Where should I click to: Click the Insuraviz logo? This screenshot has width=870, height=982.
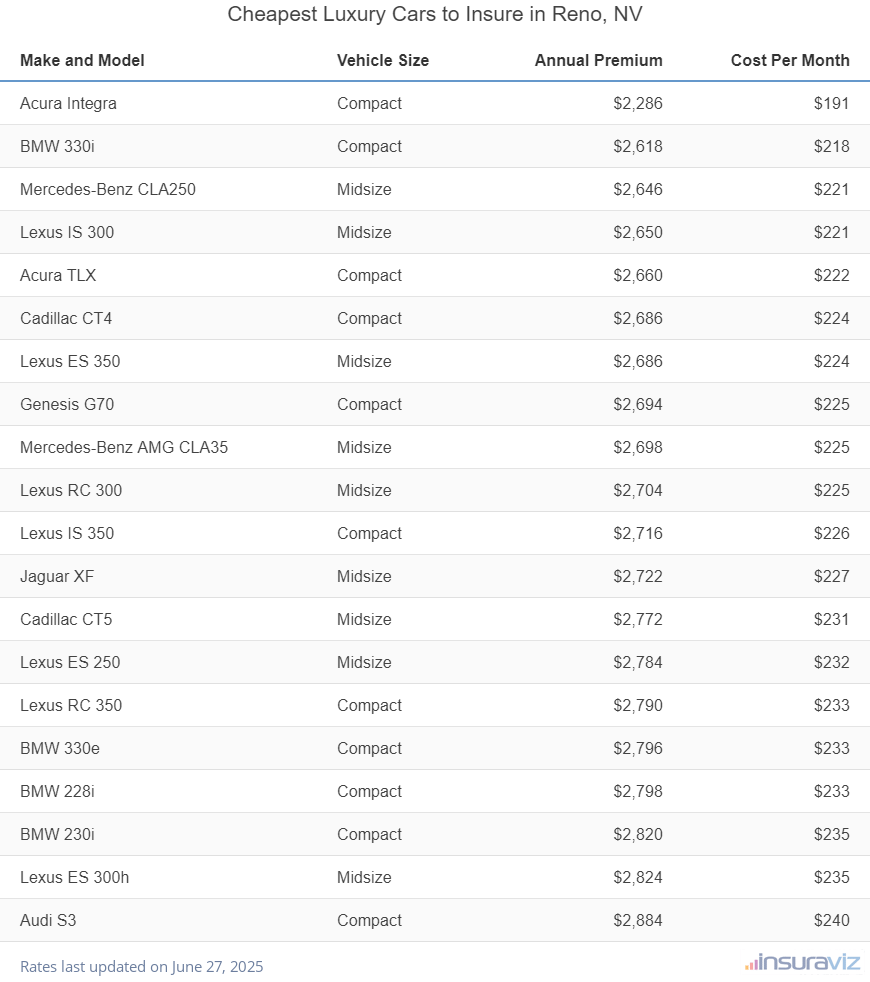point(801,963)
